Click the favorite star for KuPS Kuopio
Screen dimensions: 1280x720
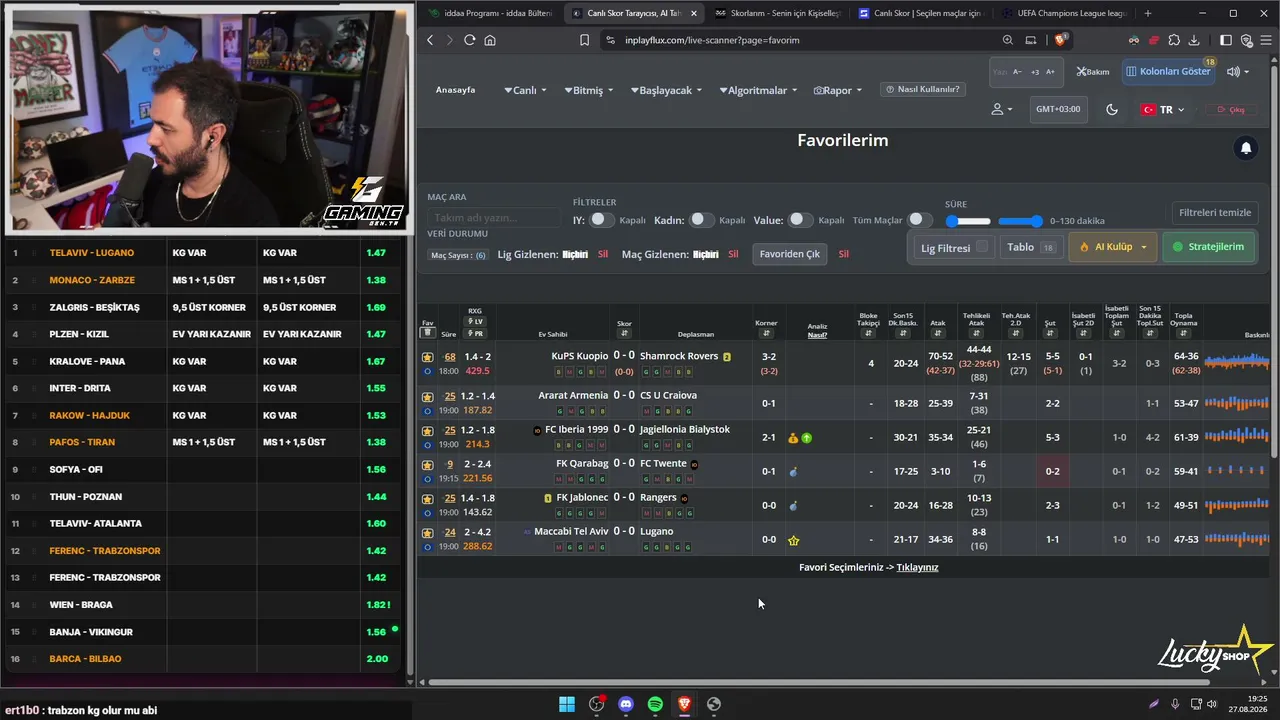(428, 357)
